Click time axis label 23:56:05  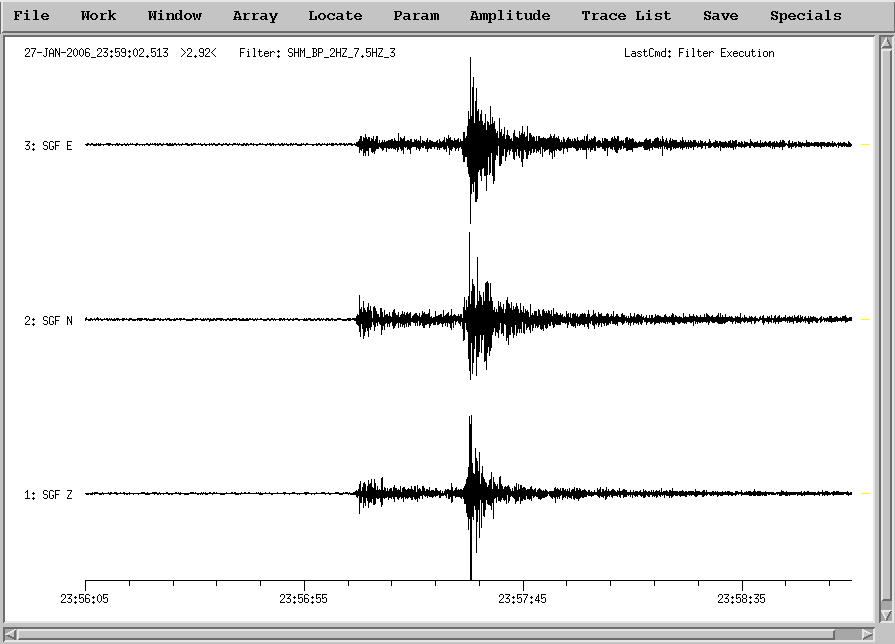(84, 598)
